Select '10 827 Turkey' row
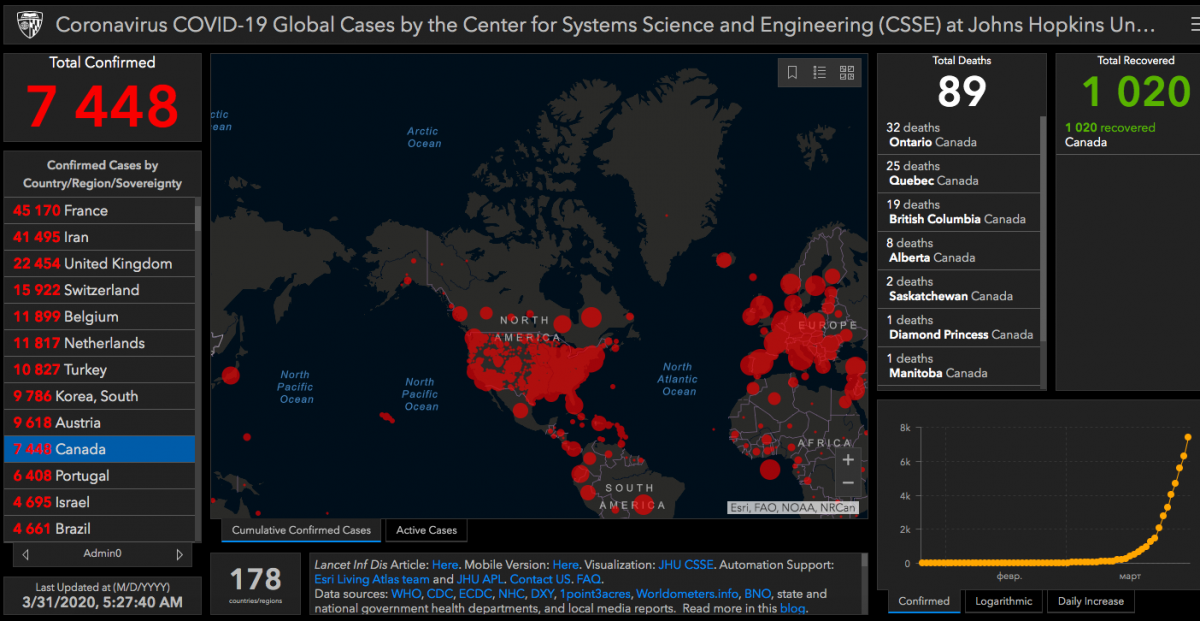 pos(100,370)
